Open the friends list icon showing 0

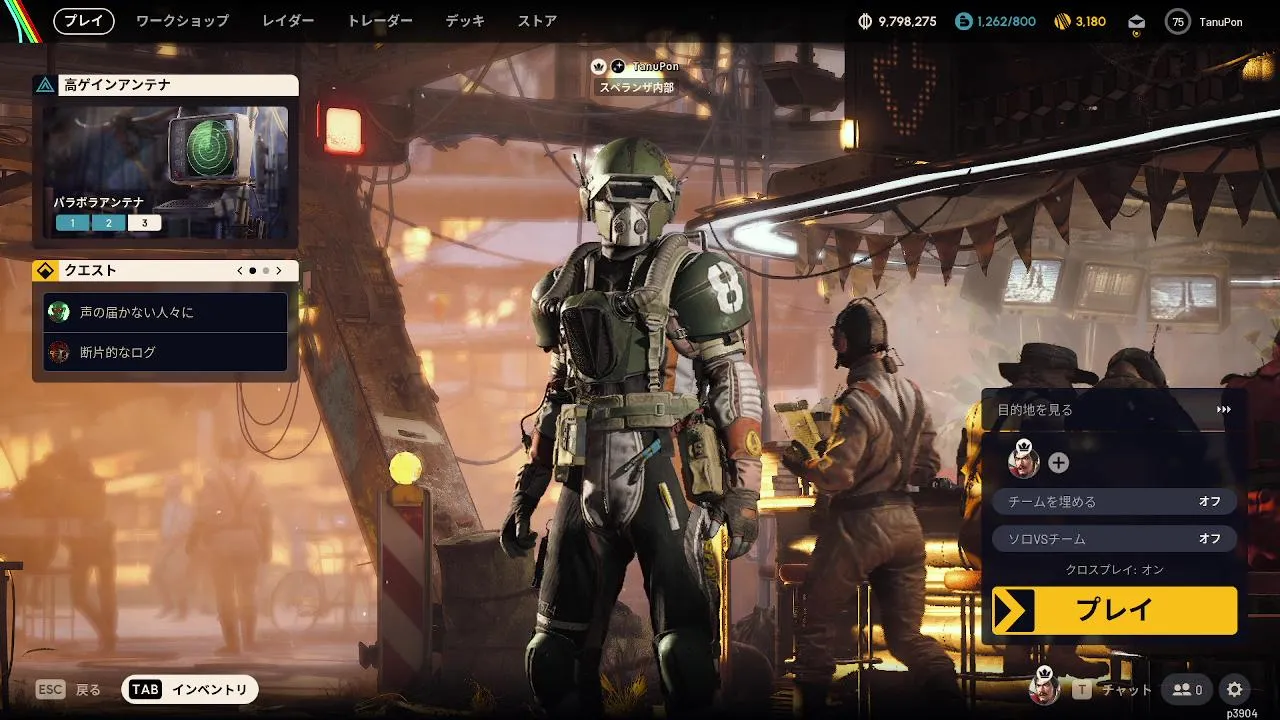(1187, 690)
